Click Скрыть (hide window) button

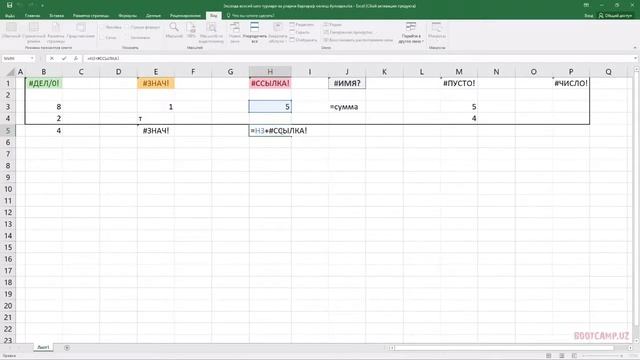pyautogui.click(x=300, y=32)
